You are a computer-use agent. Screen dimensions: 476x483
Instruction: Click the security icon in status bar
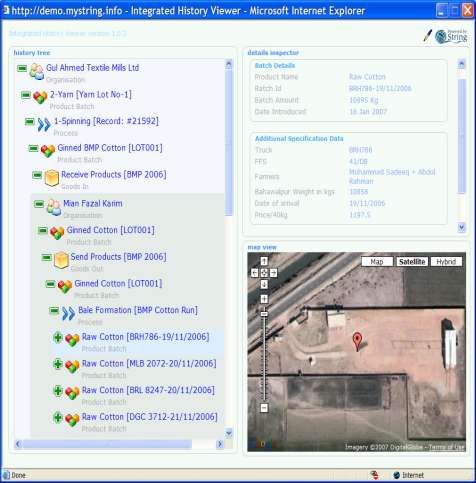point(375,475)
